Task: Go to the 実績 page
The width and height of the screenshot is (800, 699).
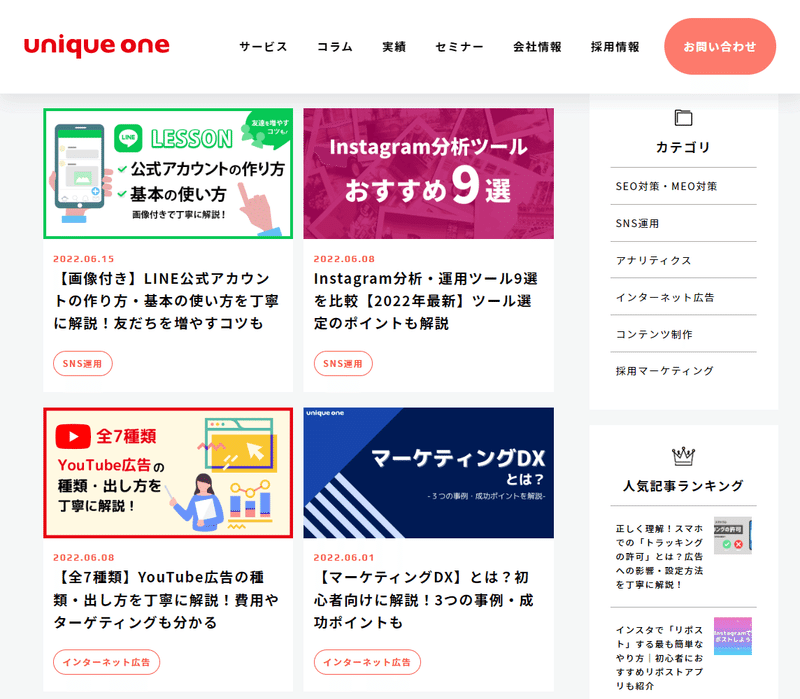Action: point(394,47)
